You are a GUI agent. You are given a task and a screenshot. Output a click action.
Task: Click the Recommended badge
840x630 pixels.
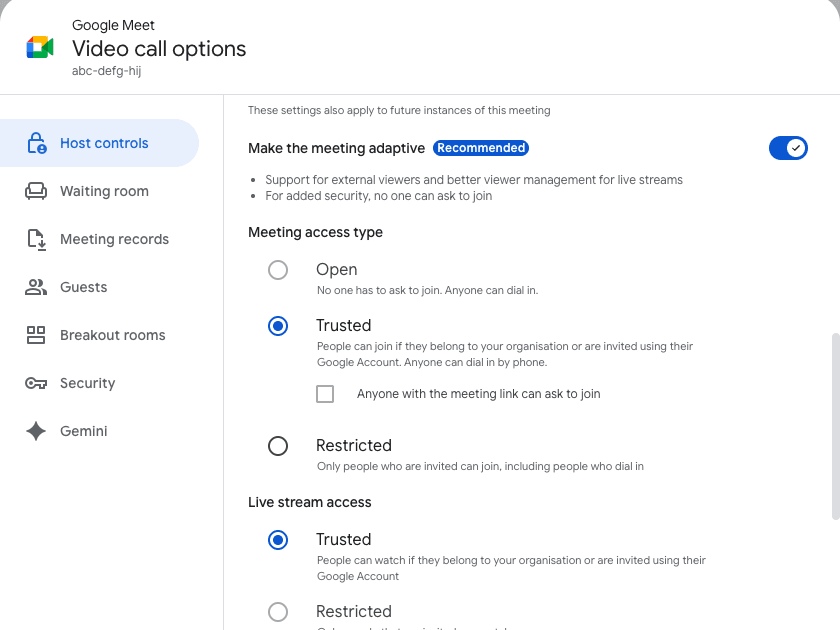pyautogui.click(x=481, y=148)
